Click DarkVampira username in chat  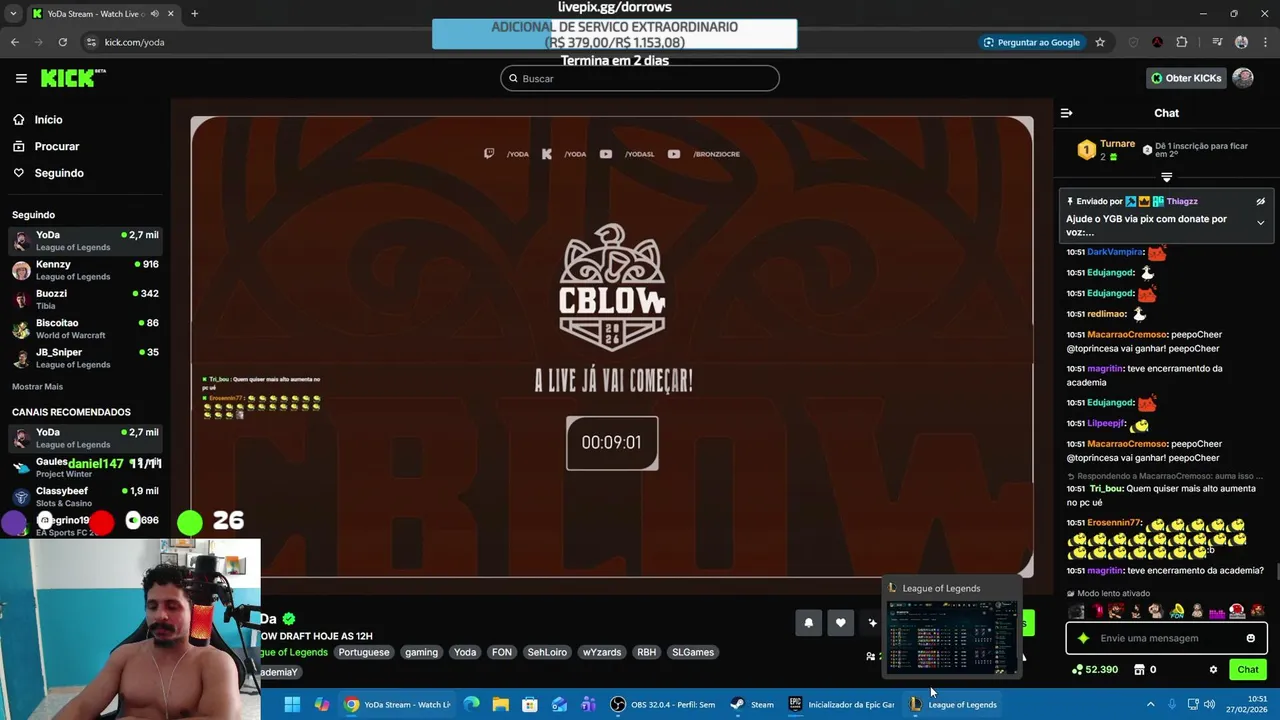(x=1115, y=252)
